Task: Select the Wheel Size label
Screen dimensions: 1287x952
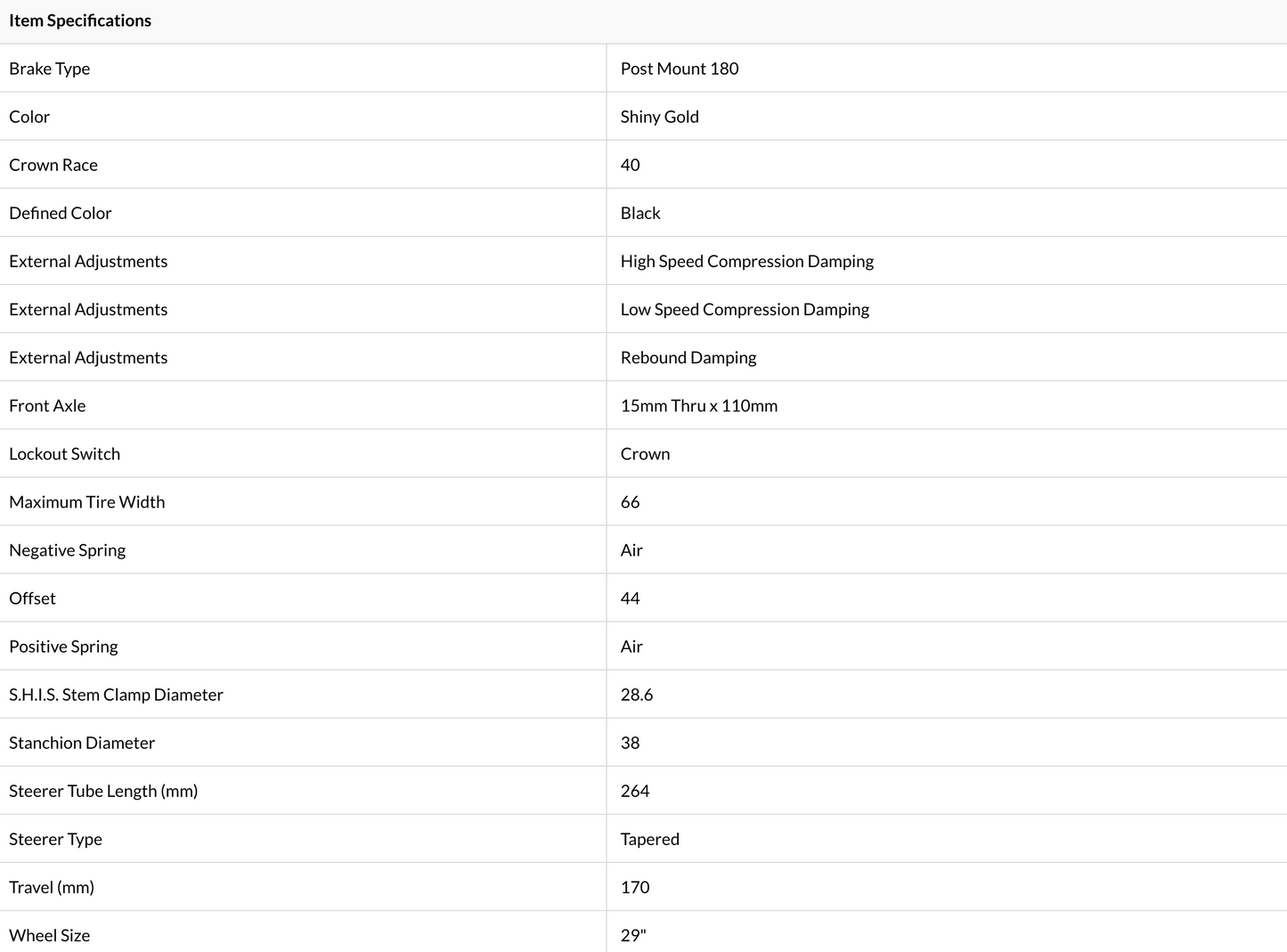Action: point(49,934)
